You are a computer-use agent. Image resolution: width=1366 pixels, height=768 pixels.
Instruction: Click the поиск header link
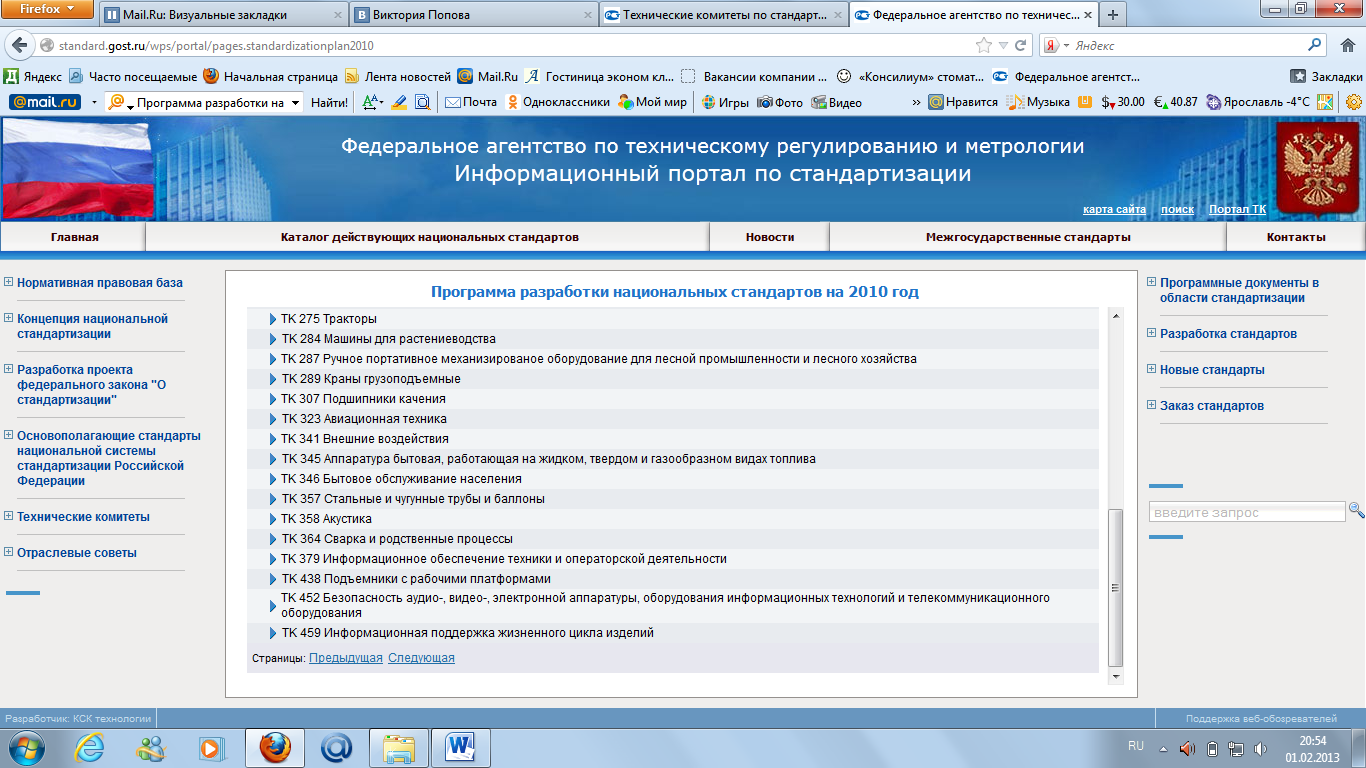1177,209
